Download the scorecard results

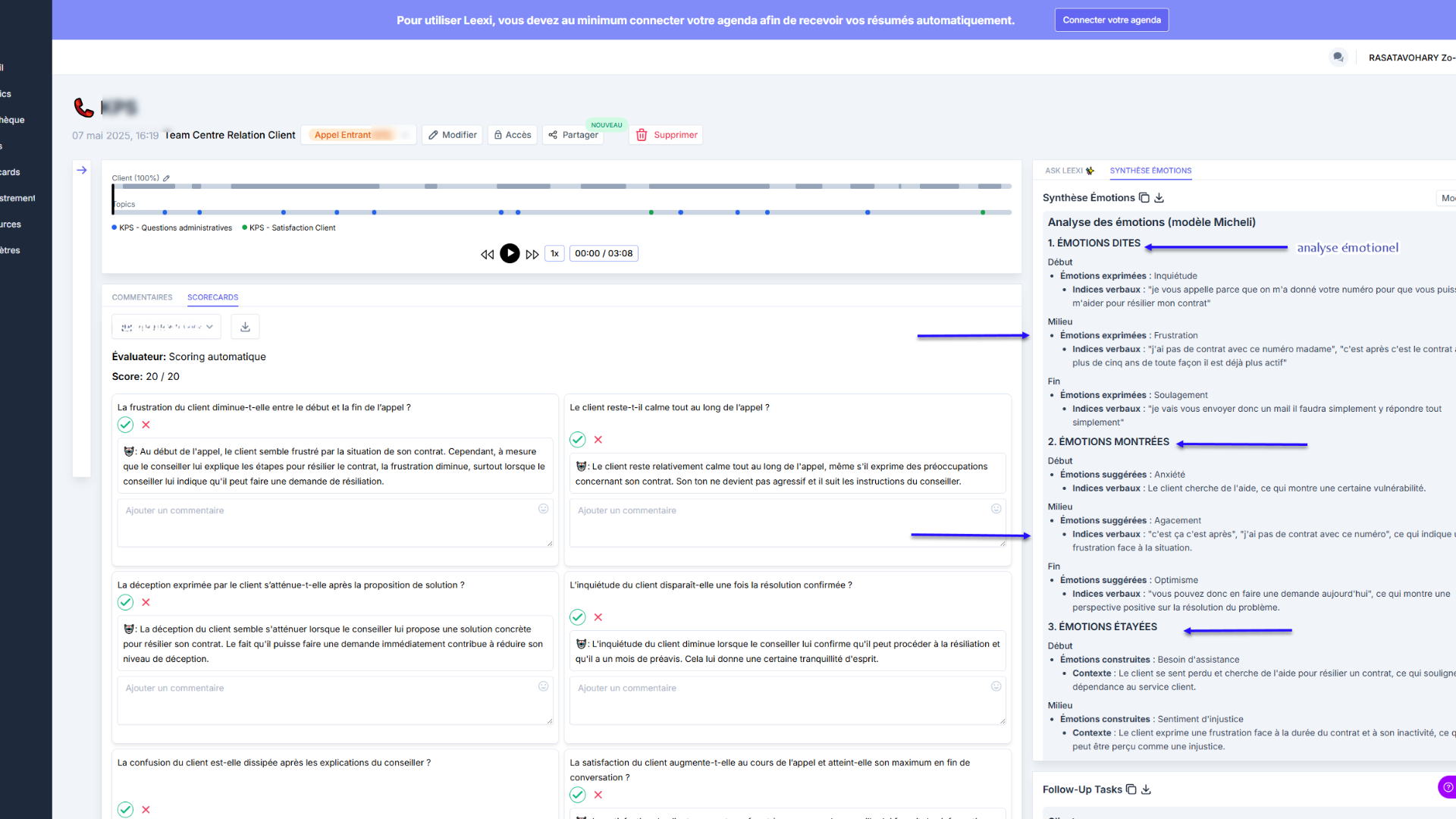(x=244, y=326)
